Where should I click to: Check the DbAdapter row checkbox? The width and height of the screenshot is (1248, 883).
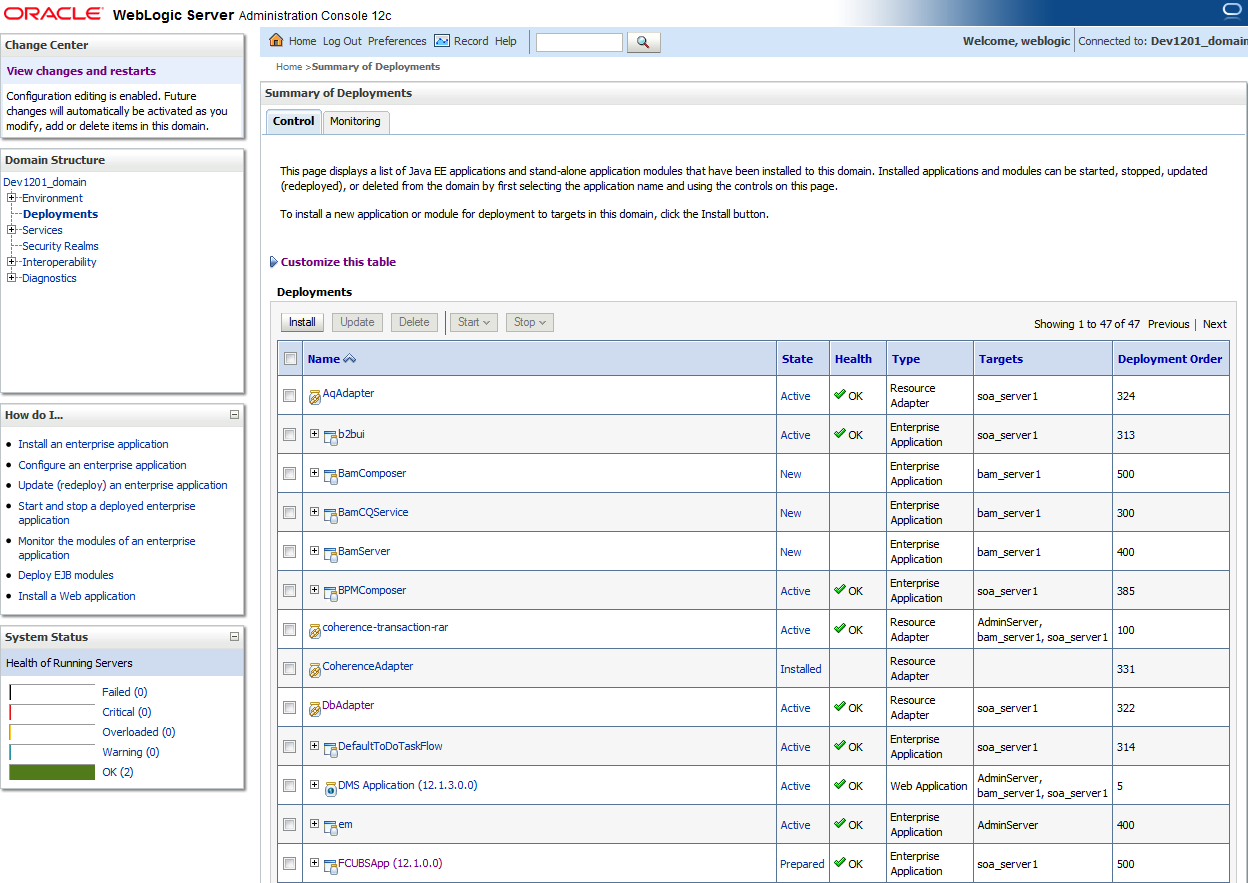pyautogui.click(x=290, y=708)
